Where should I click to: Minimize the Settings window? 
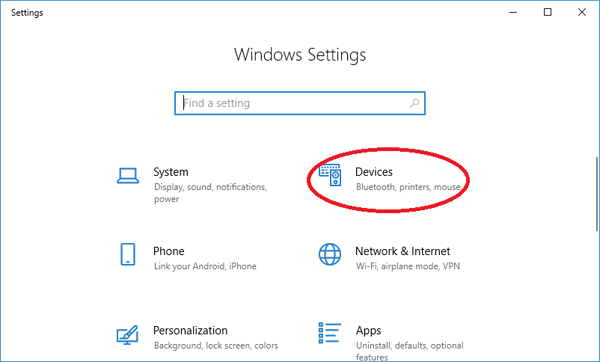point(513,12)
